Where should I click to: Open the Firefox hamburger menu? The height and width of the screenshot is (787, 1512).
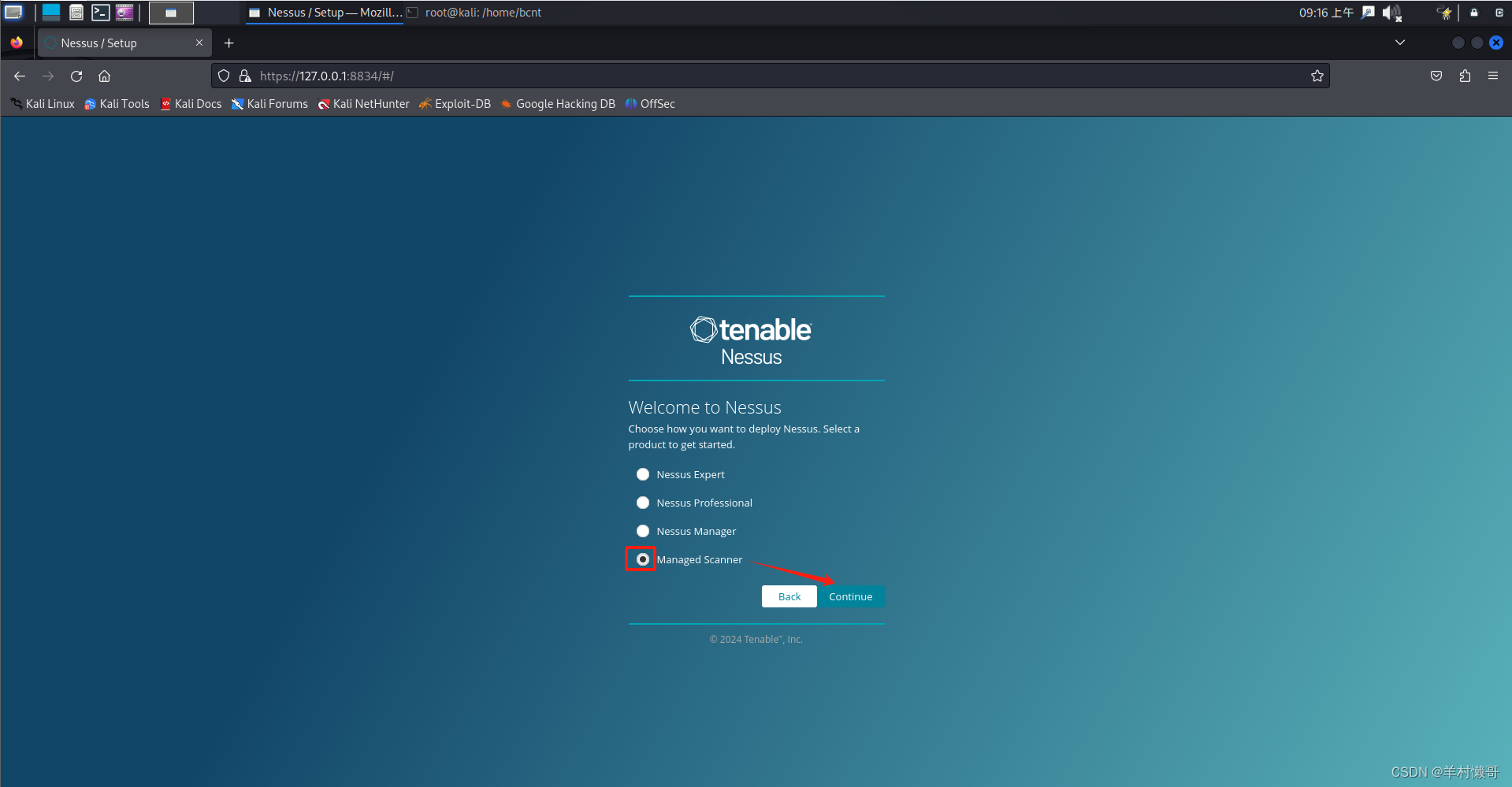tap(1493, 76)
